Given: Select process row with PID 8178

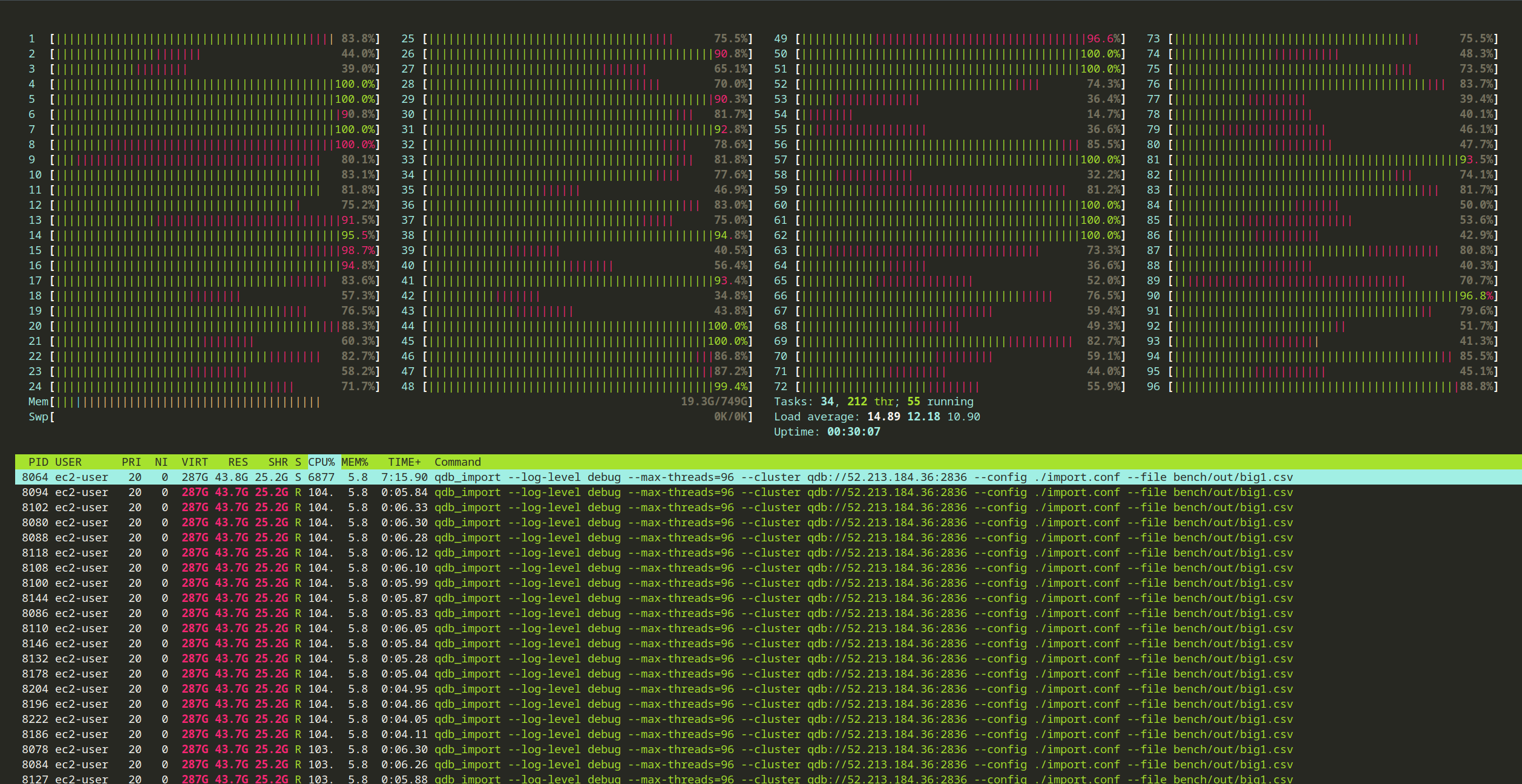Looking at the screenshot, I should pos(769,674).
